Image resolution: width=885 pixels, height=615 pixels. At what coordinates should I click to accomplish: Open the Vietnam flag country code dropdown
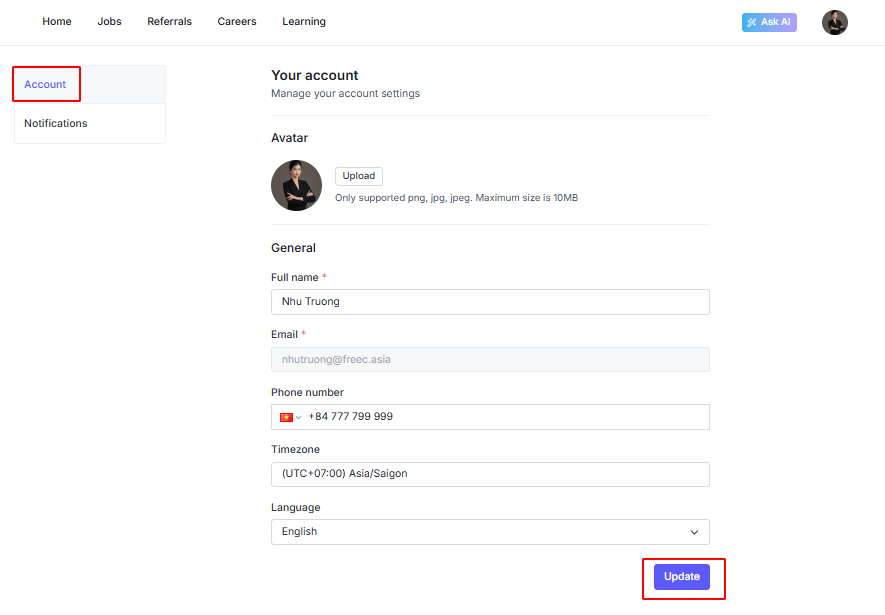pos(290,417)
